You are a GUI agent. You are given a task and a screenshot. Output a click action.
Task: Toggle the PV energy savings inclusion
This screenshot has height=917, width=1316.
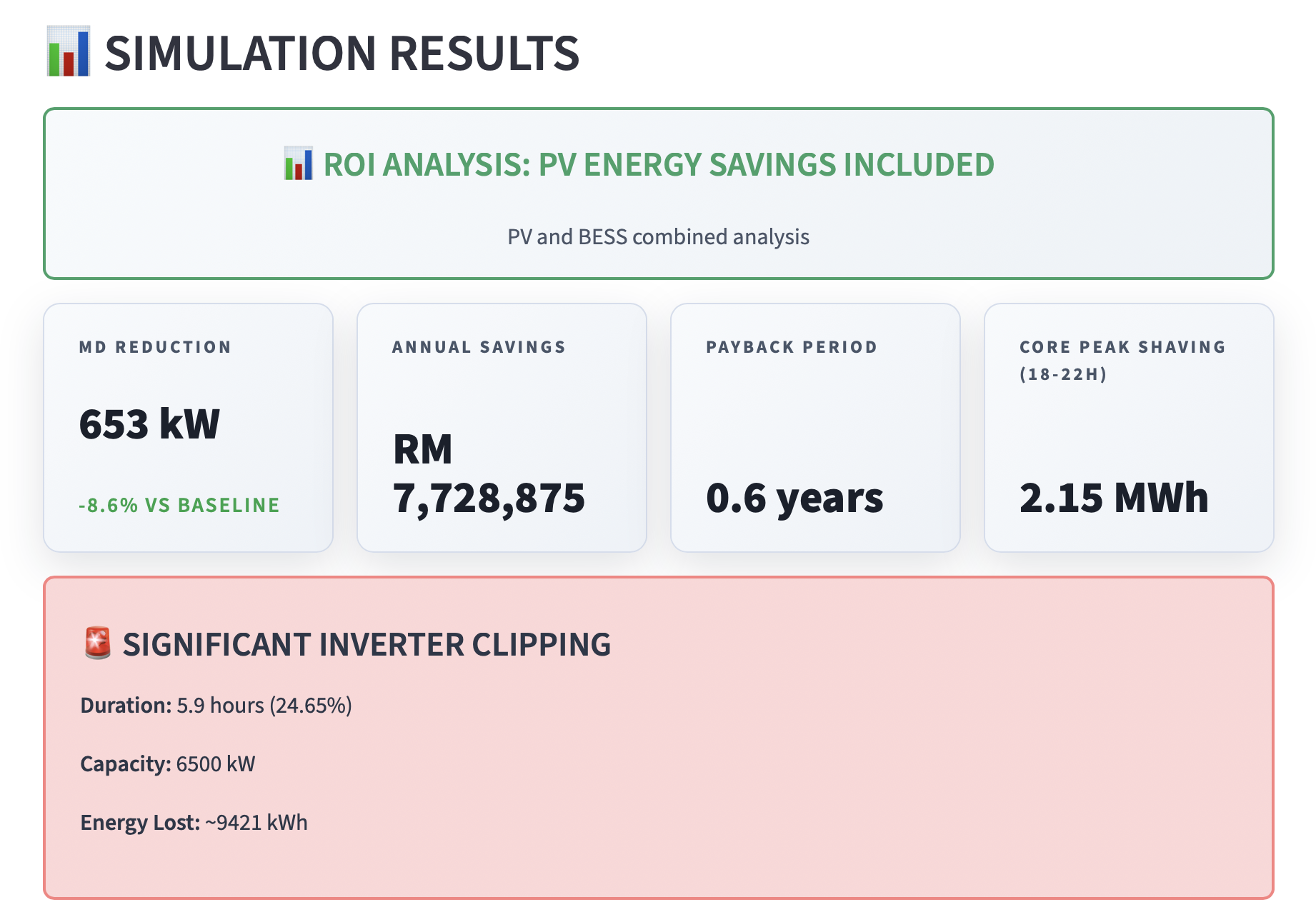pos(658,166)
